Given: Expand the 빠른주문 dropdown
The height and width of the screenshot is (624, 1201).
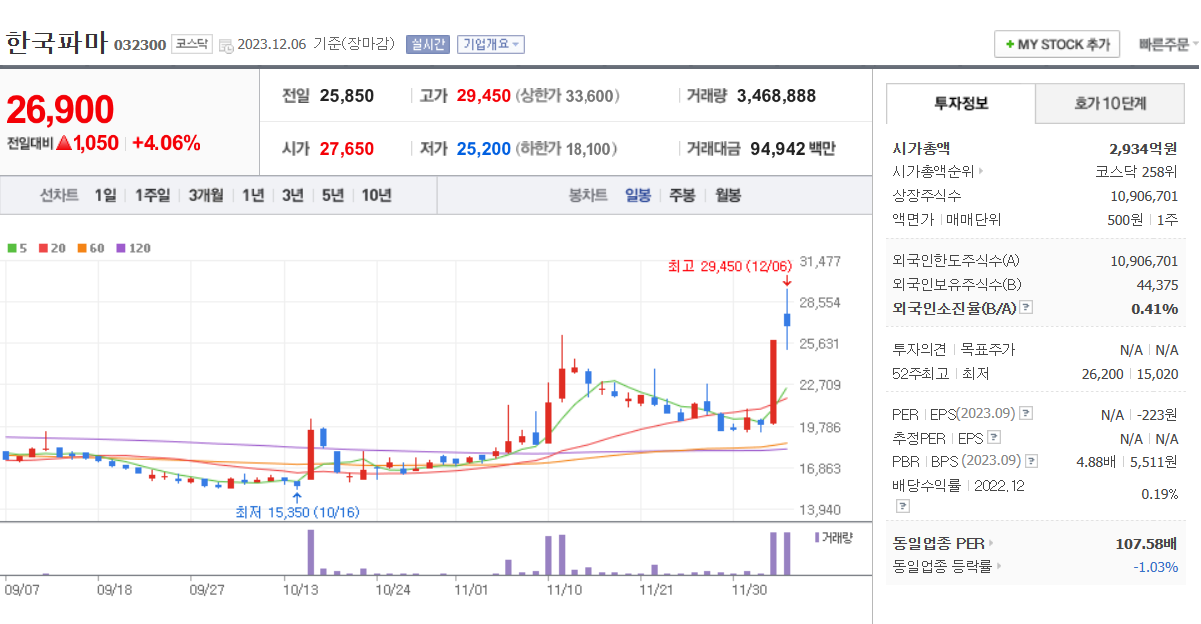Looking at the screenshot, I should click(1169, 45).
